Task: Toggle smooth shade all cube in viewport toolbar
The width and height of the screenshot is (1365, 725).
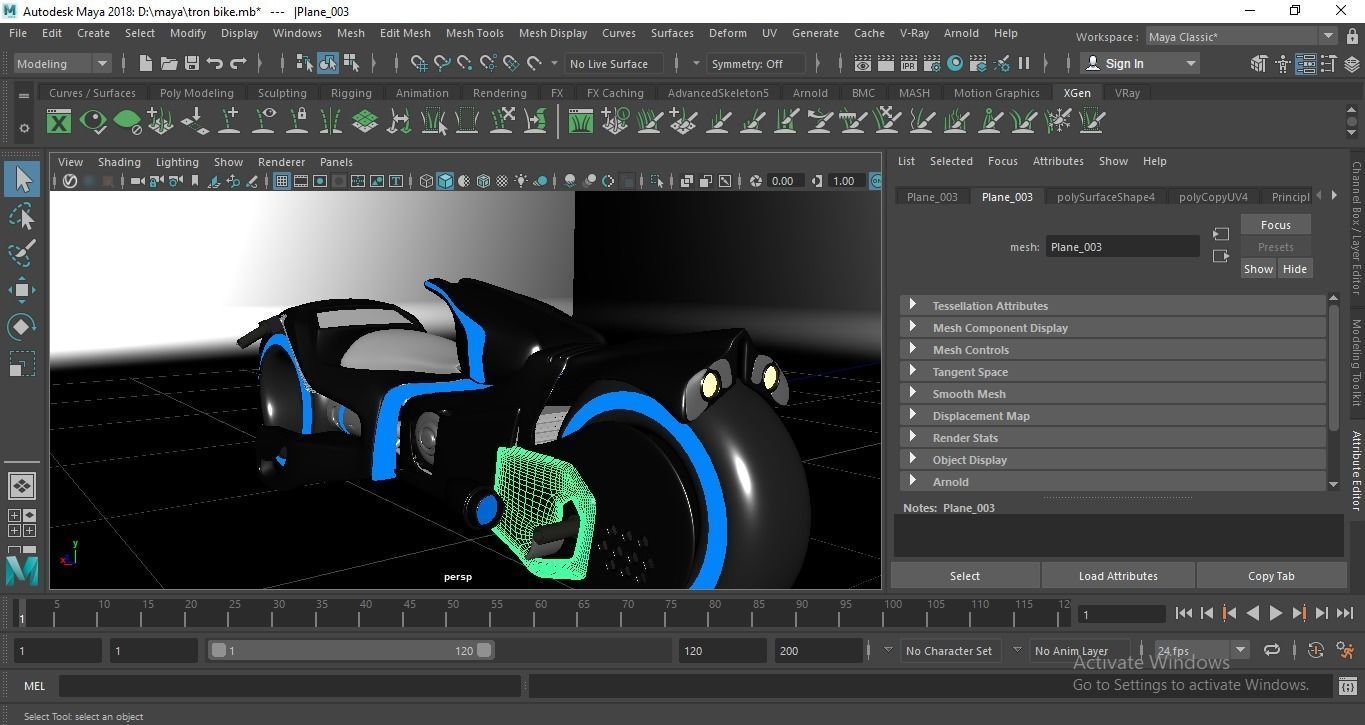Action: click(x=446, y=181)
